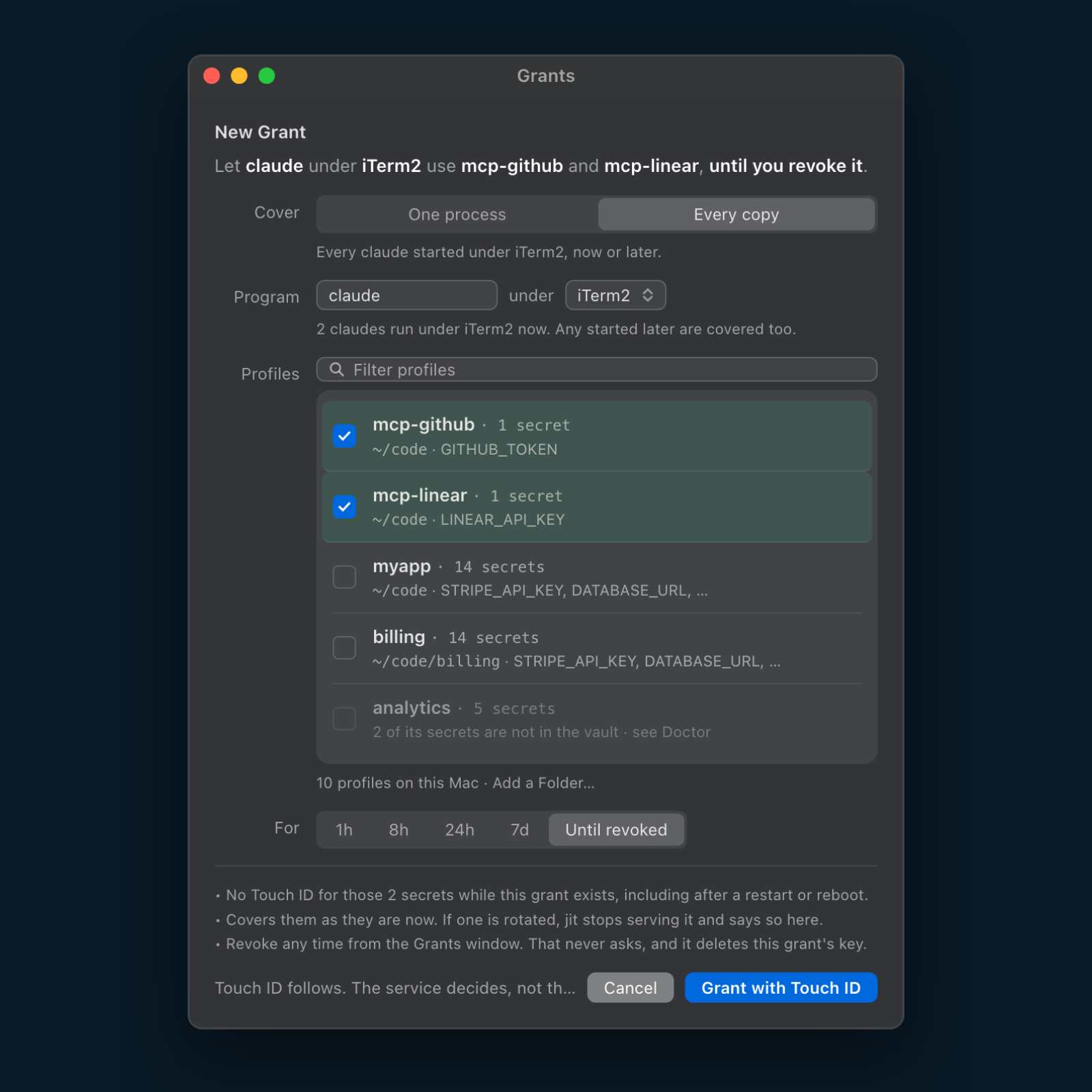Uncheck the mcp-linear profile checkbox
The image size is (1092, 1092).
(344, 506)
